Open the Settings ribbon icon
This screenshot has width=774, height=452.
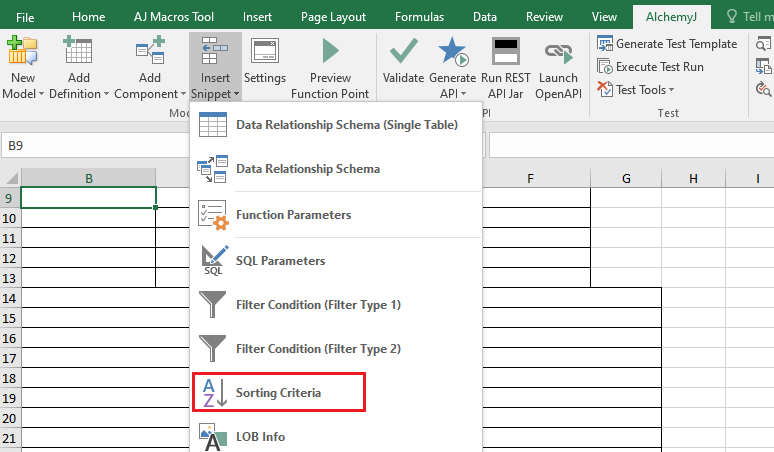(265, 51)
